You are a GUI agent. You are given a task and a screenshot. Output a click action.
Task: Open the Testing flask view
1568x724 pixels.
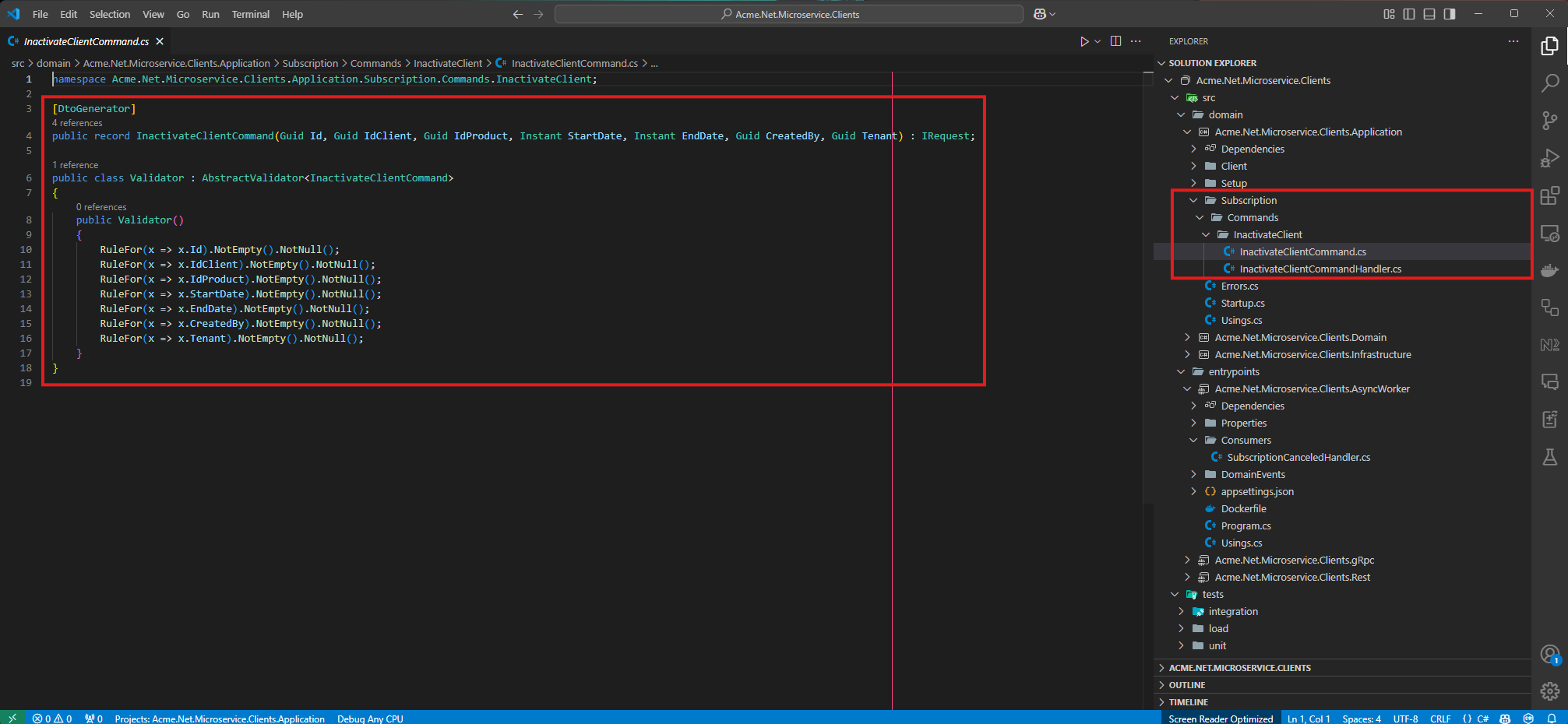[1550, 457]
